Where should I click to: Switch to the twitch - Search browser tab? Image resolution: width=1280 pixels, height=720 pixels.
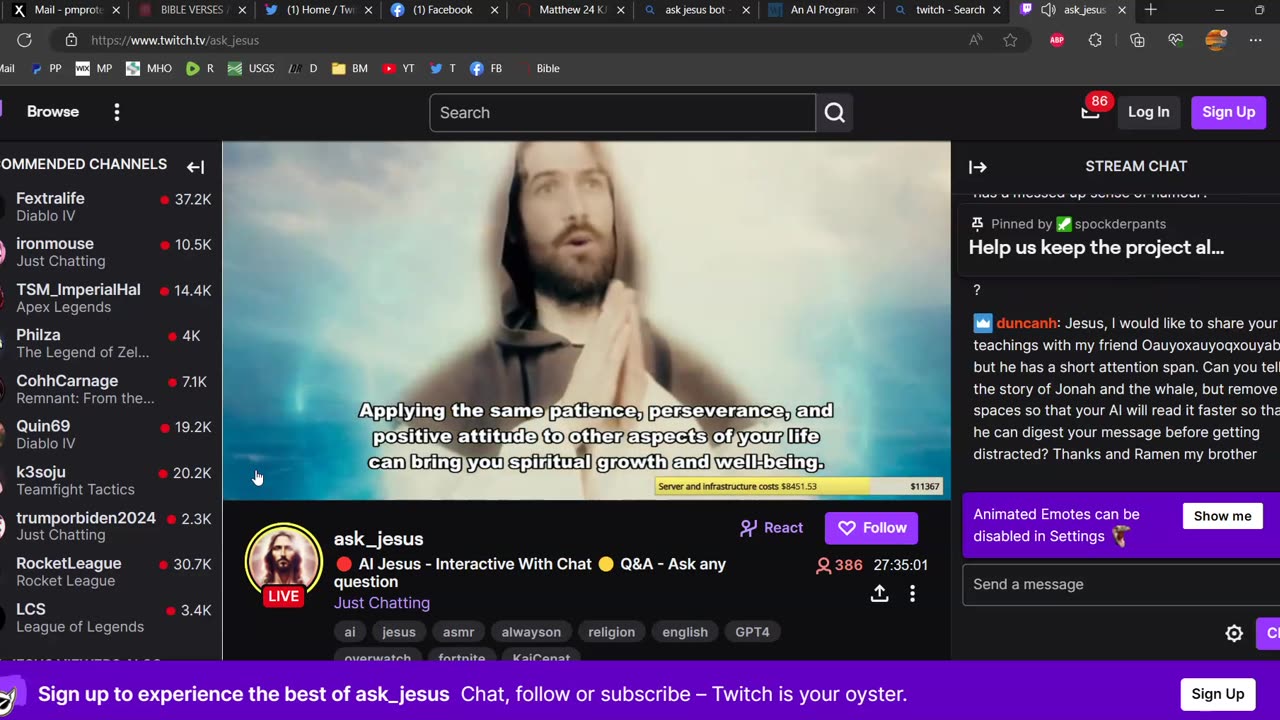pyautogui.click(x=948, y=10)
